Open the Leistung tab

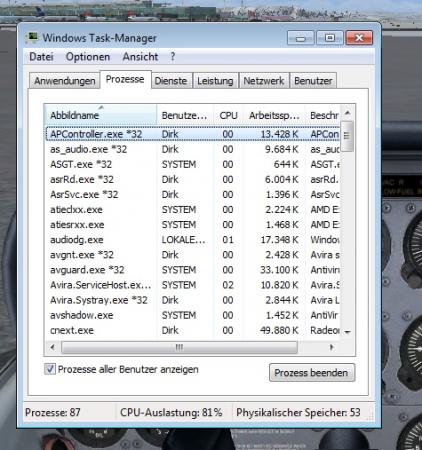coord(215,81)
